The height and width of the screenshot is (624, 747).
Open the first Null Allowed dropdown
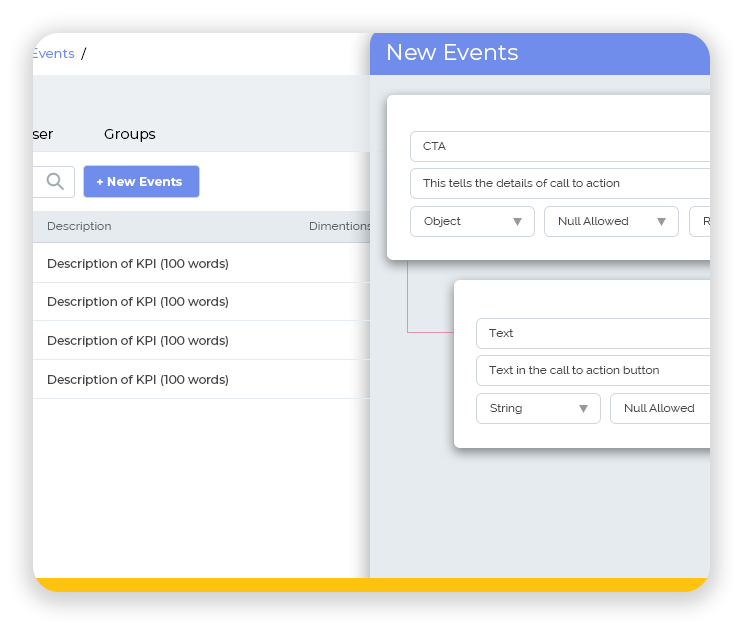tap(610, 221)
